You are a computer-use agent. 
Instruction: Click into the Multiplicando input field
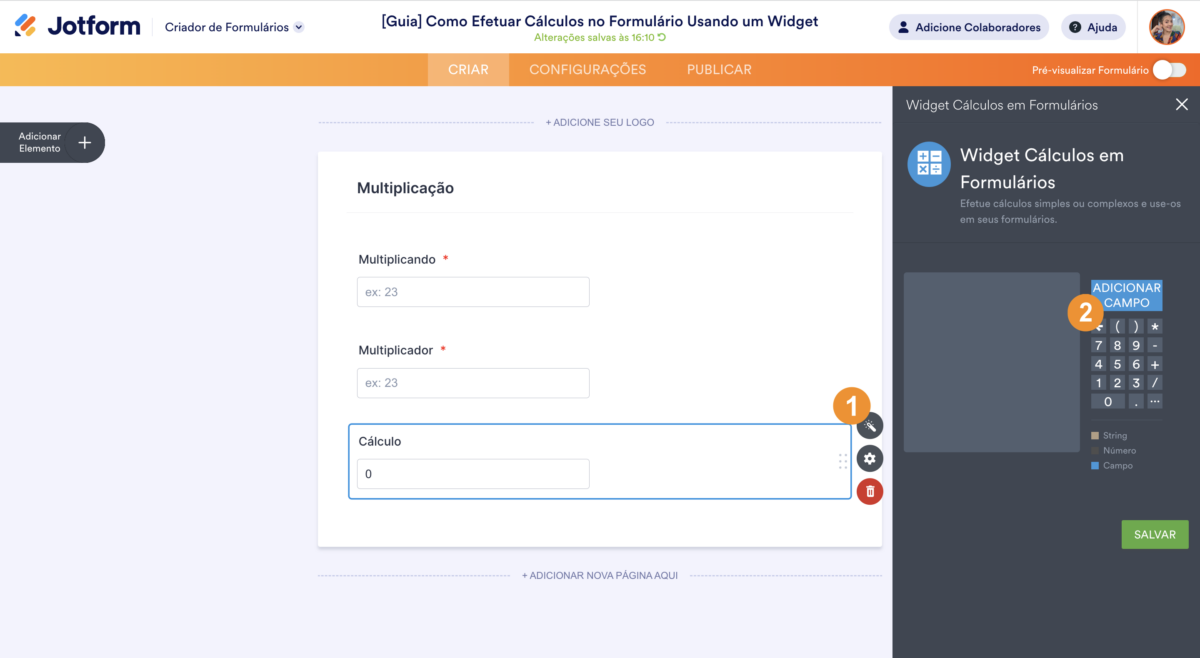click(473, 292)
